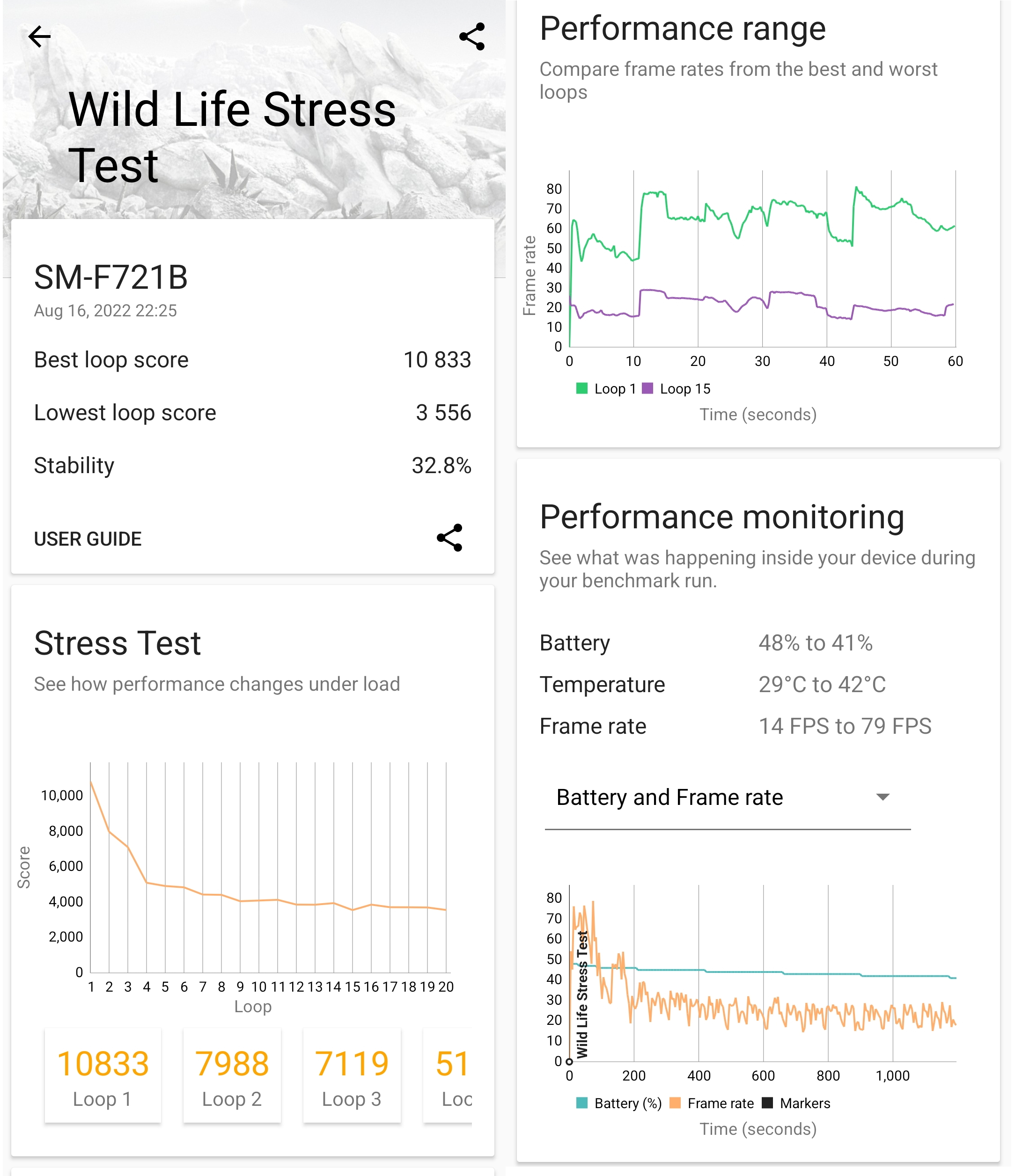Select the Loop 3 score card 7119
The height and width of the screenshot is (1176, 1030).
[x=352, y=1075]
